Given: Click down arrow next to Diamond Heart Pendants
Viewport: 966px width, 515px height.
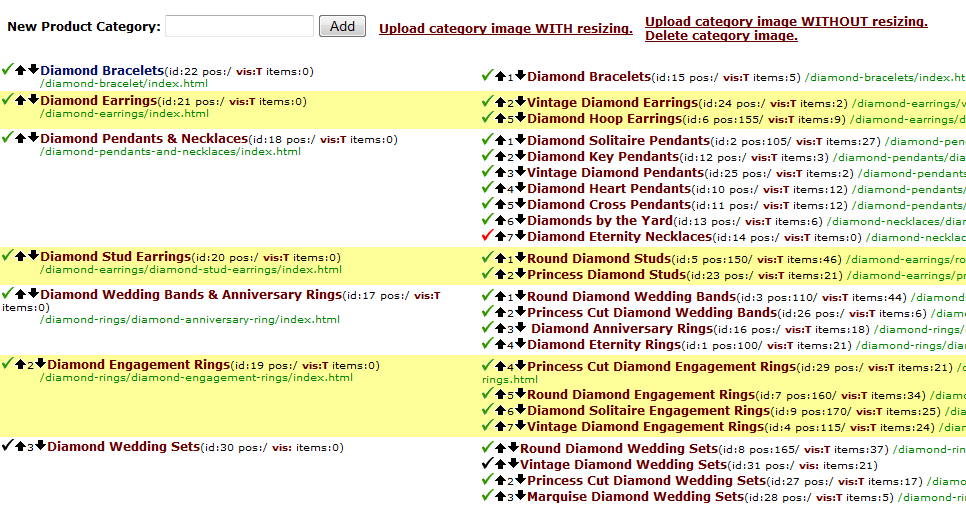Looking at the screenshot, I should click(520, 189).
